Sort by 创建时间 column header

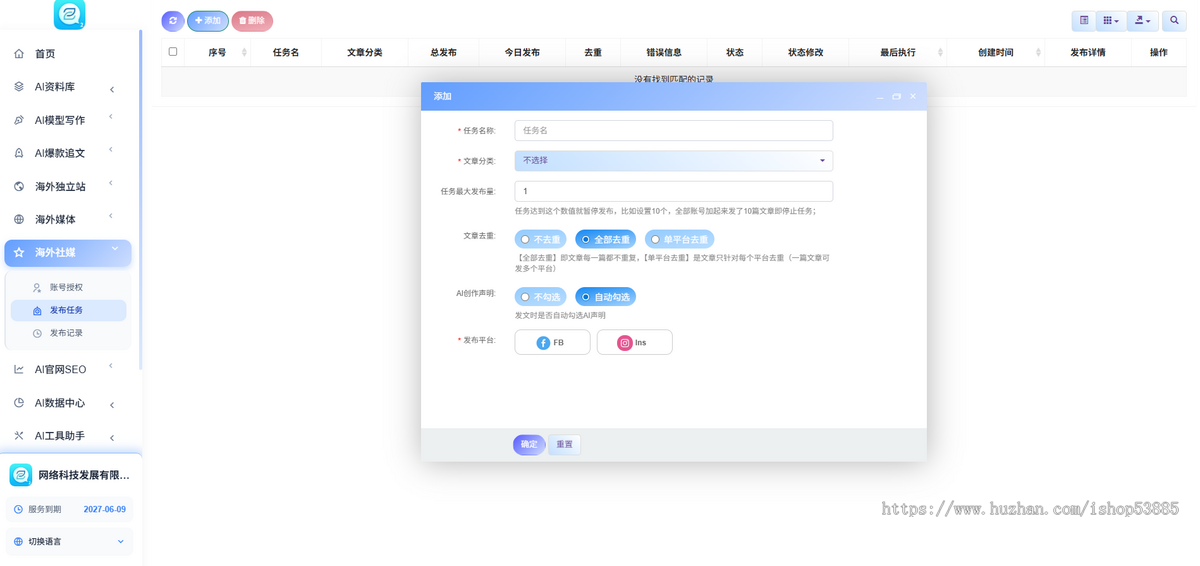point(995,52)
